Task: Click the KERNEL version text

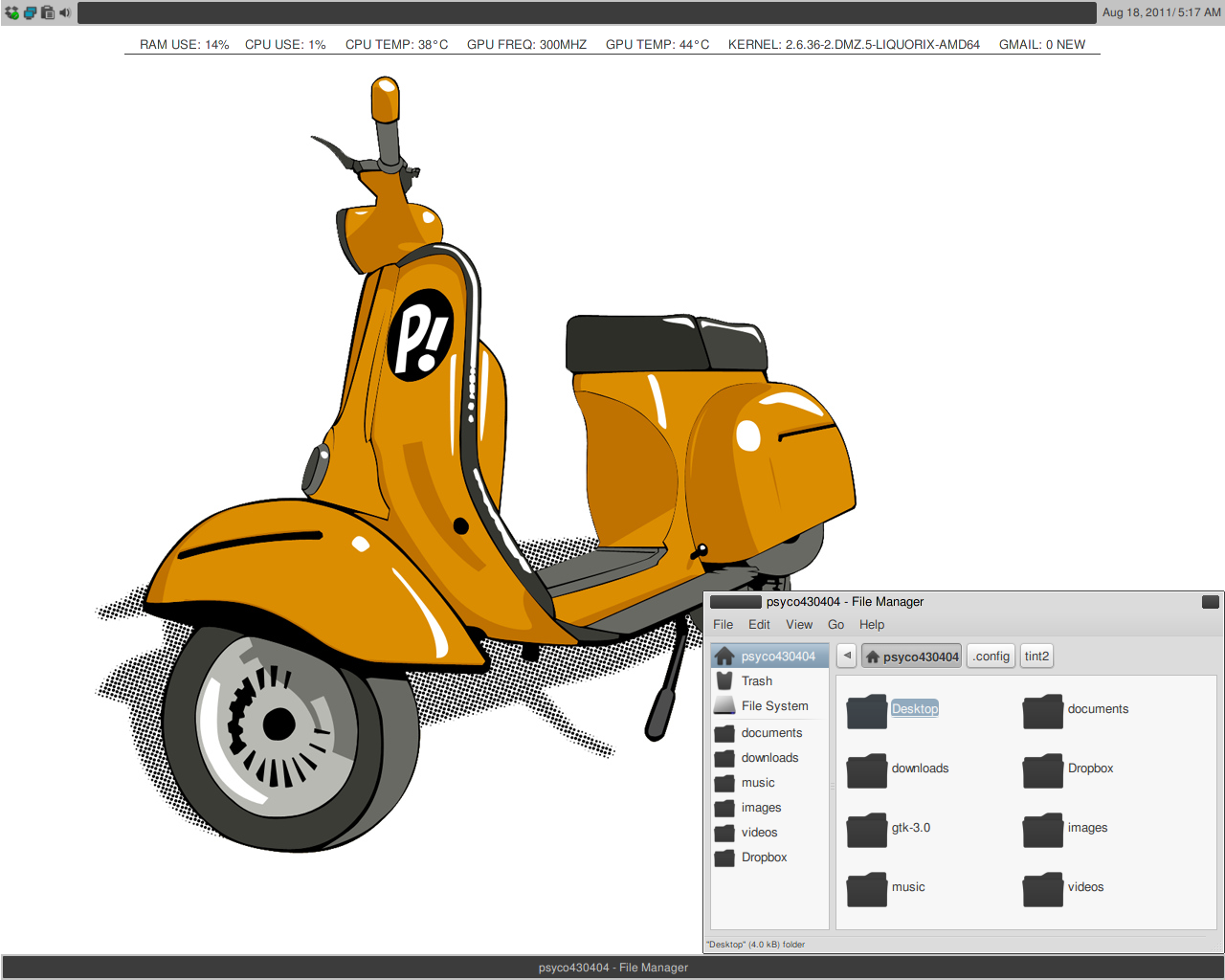Action: click(x=854, y=44)
